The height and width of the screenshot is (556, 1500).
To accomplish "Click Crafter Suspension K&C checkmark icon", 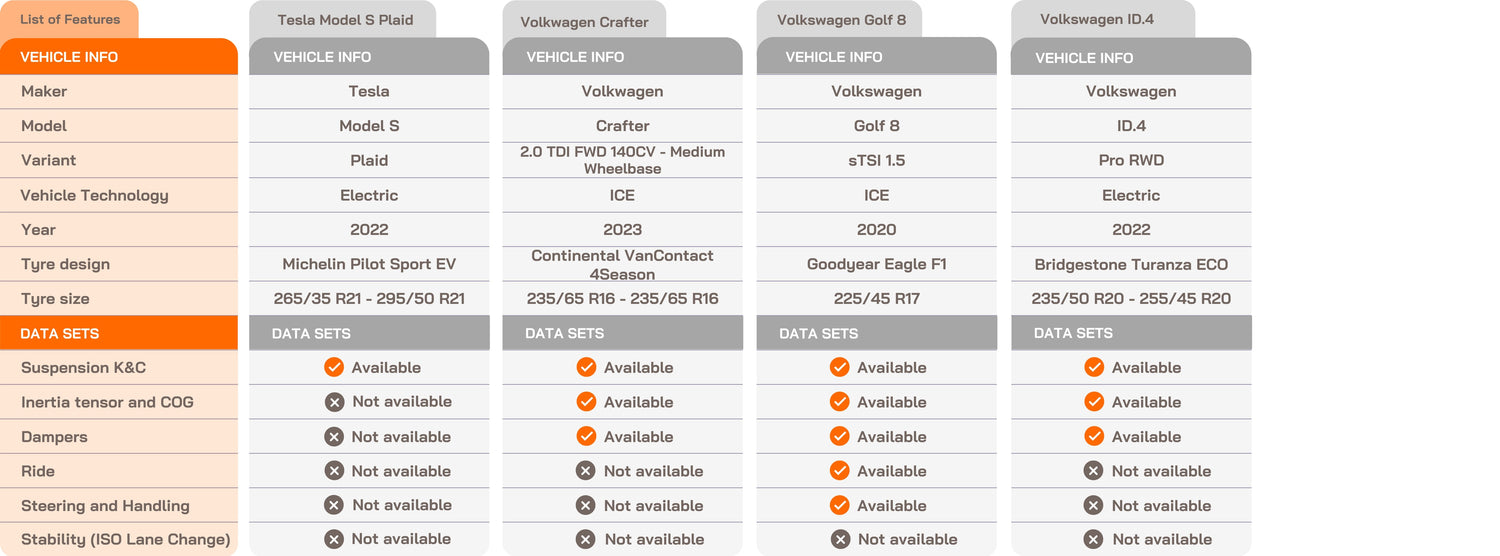I will tap(586, 367).
